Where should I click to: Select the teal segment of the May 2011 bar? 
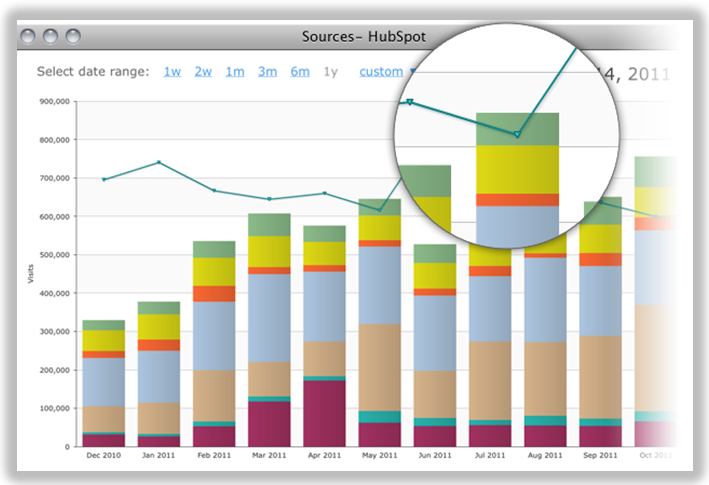pyautogui.click(x=379, y=417)
